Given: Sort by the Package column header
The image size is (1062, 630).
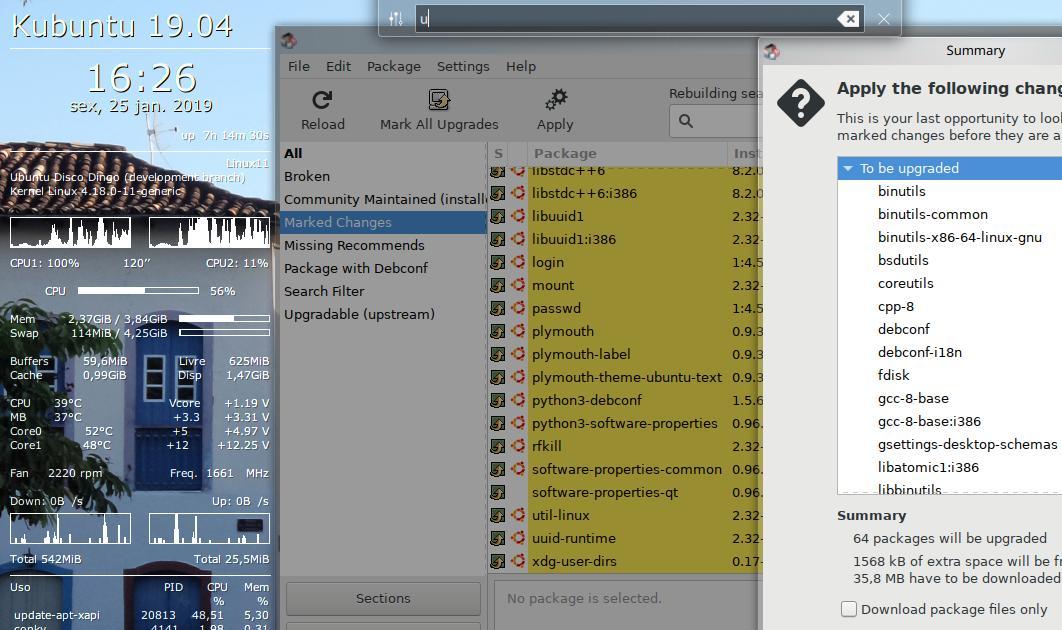Looking at the screenshot, I should pos(627,153).
